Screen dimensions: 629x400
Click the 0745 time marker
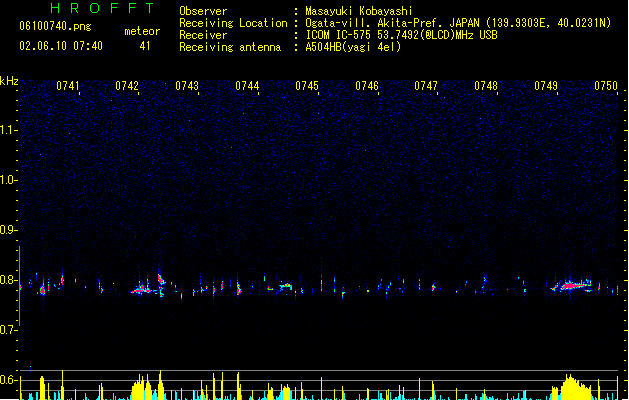[x=307, y=86]
